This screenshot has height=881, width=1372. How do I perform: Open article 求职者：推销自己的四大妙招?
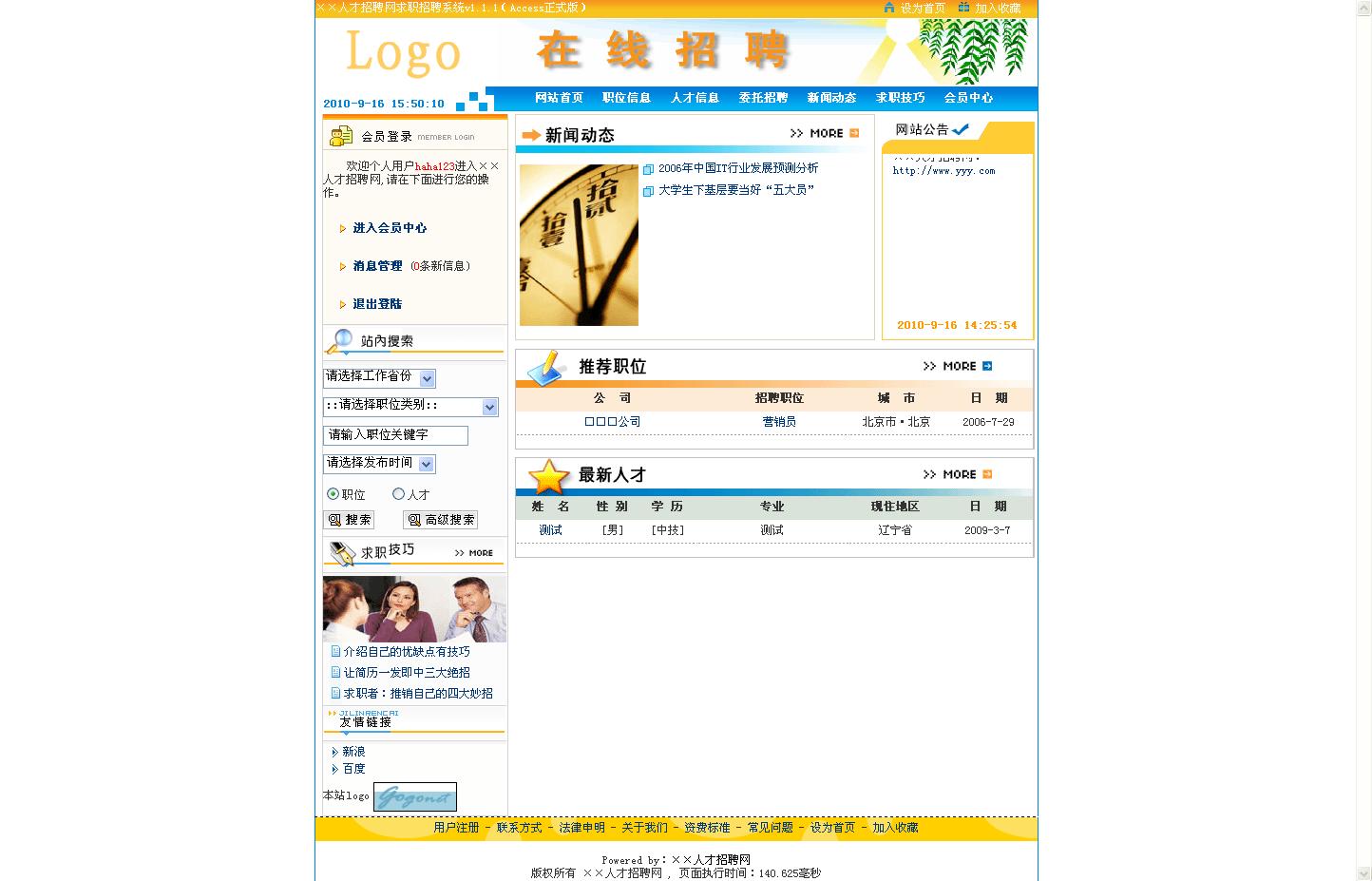(x=418, y=694)
